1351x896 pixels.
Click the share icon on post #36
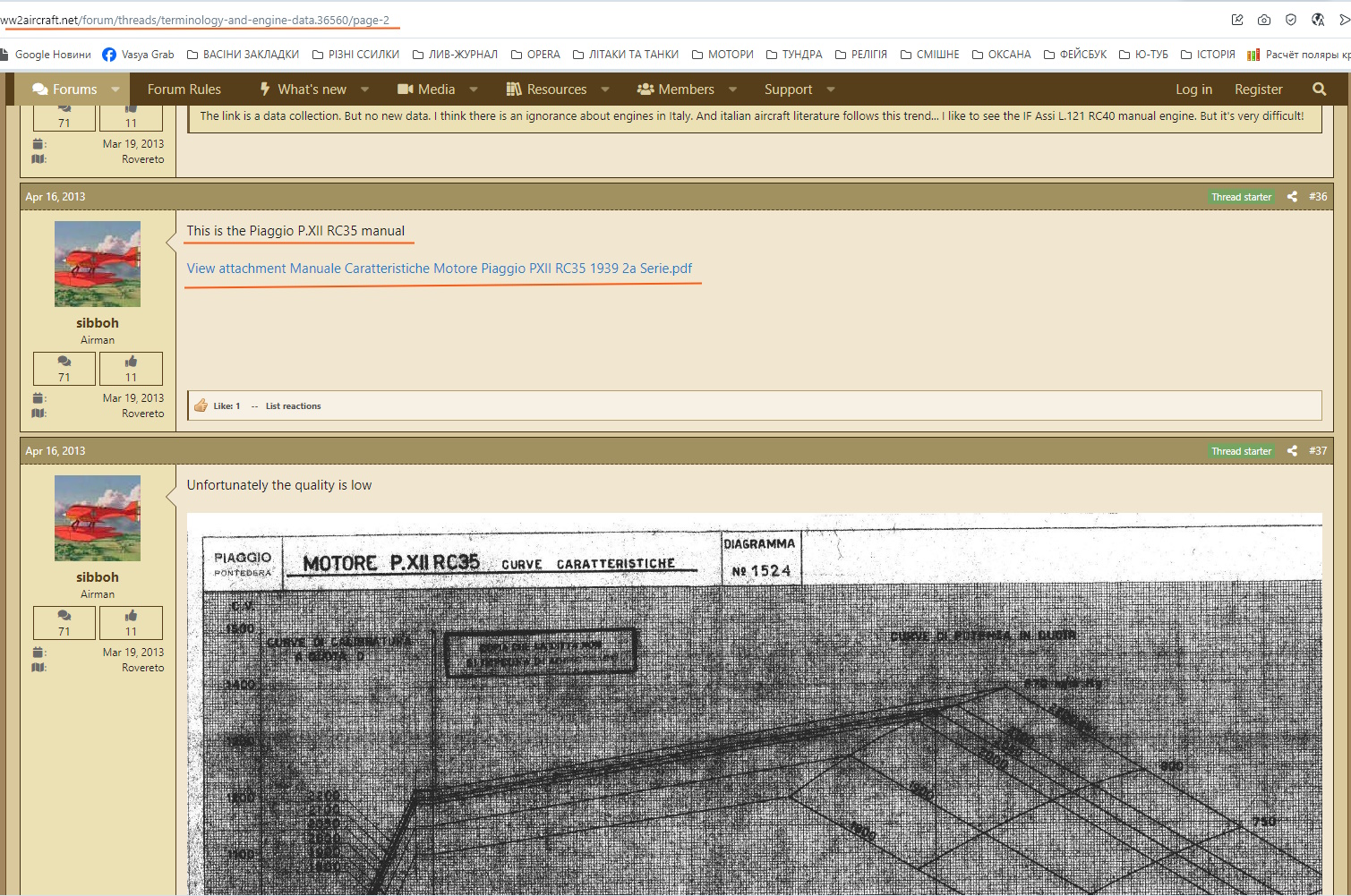click(x=1292, y=197)
